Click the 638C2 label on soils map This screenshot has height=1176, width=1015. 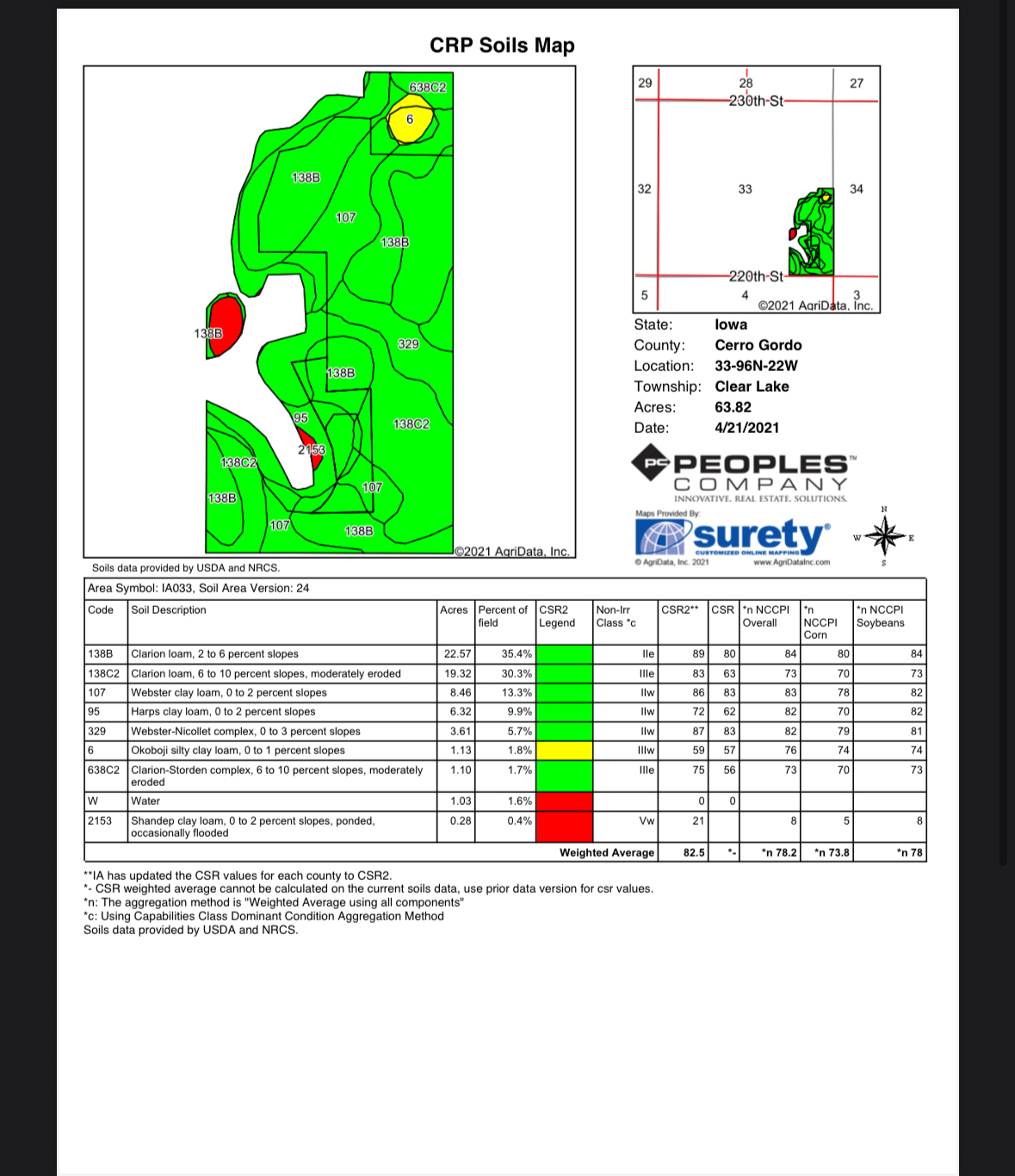428,88
